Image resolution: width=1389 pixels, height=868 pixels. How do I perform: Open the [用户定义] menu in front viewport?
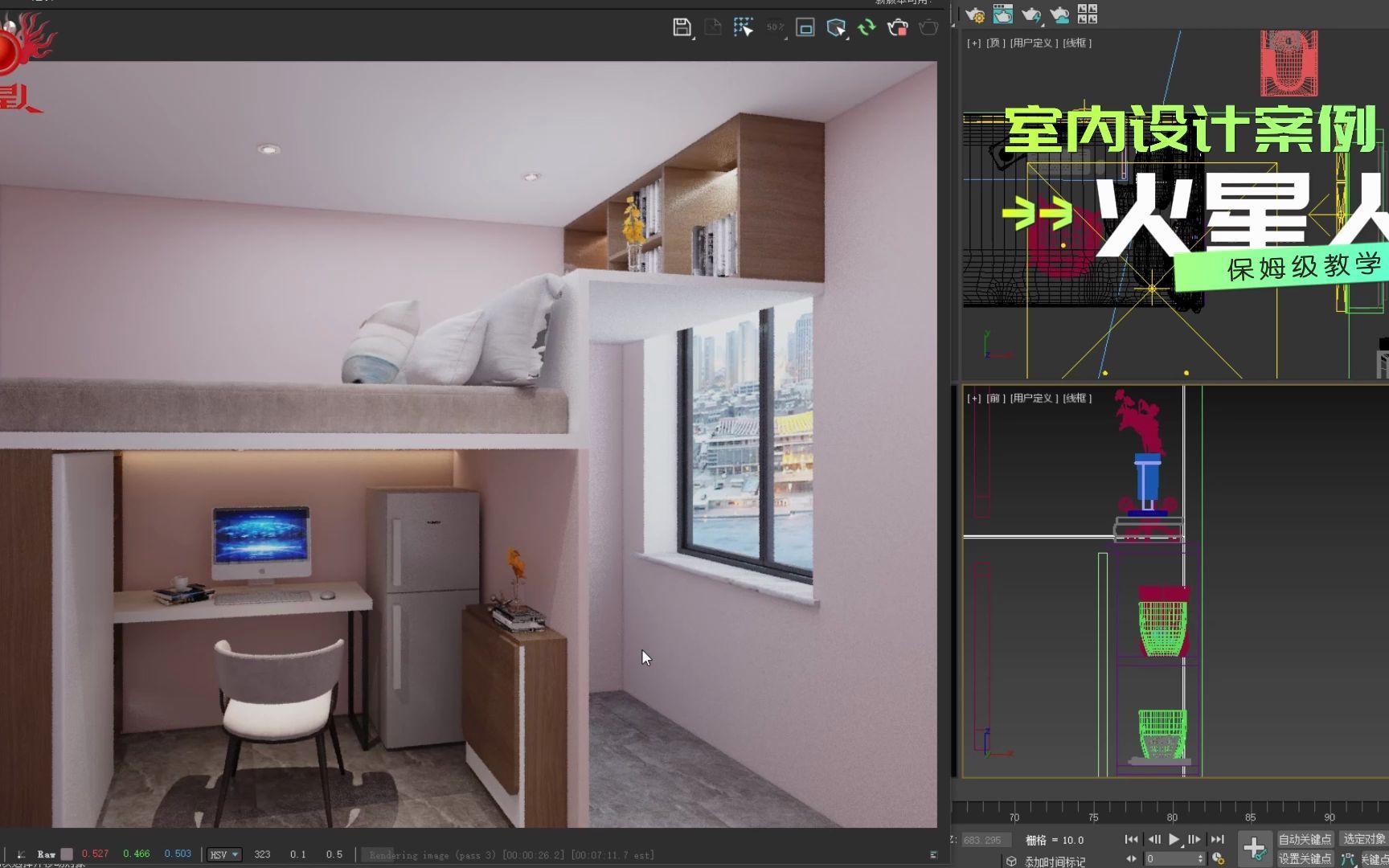click(x=1033, y=398)
